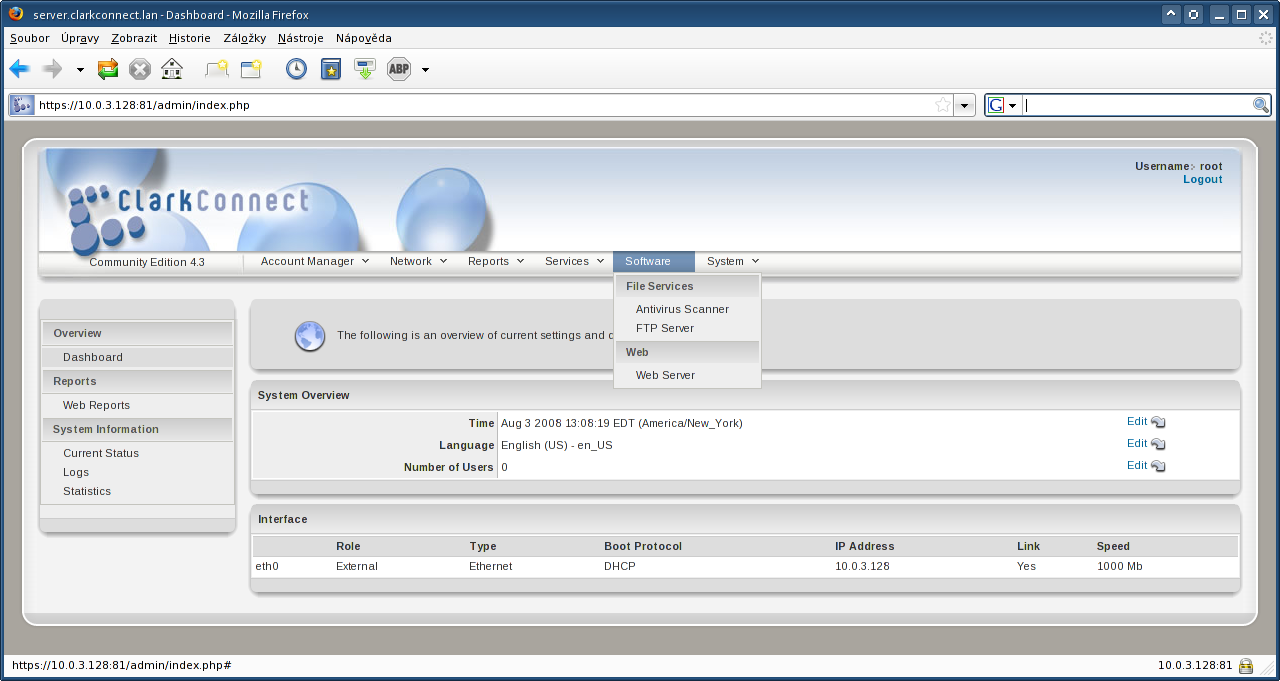Click the edit icon for Number of Users
Viewport: 1280px width, 681px height.
1159,466
